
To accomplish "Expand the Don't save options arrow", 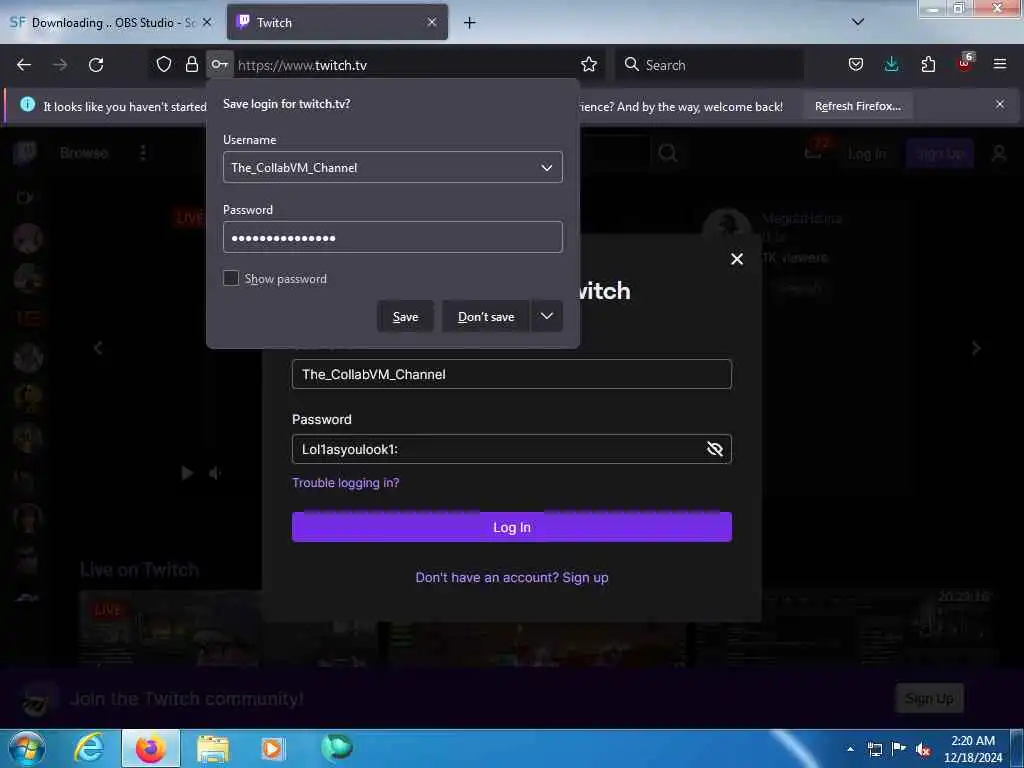I will (547, 317).
